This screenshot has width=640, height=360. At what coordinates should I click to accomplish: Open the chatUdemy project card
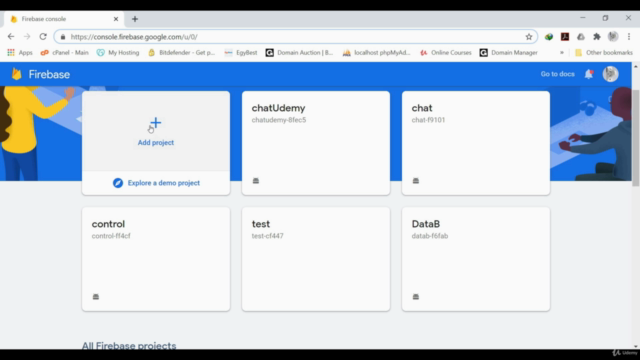tap(316, 143)
